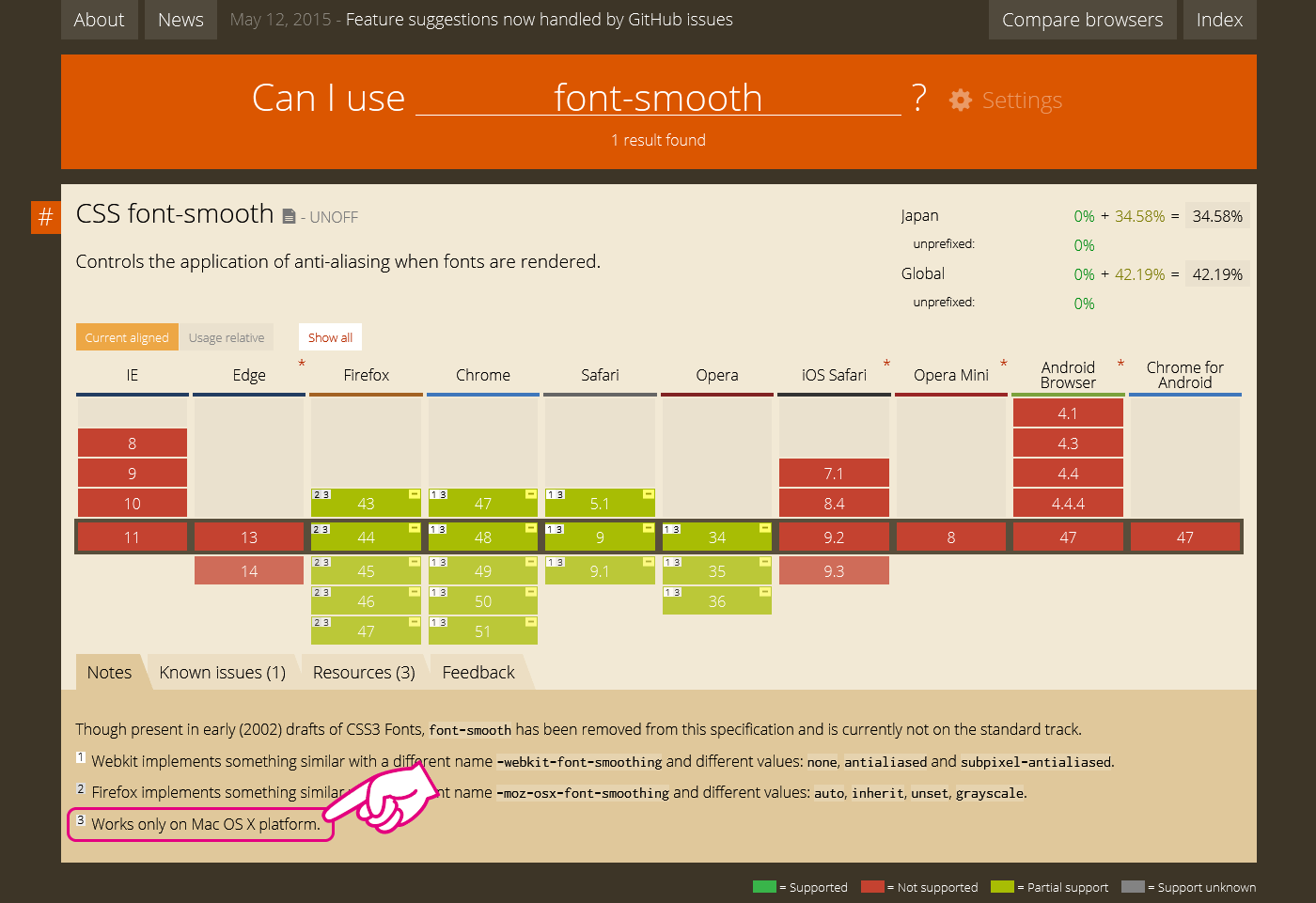The width and height of the screenshot is (1316, 903).
Task: Select the Firefox 44 version cell
Action: 366,537
